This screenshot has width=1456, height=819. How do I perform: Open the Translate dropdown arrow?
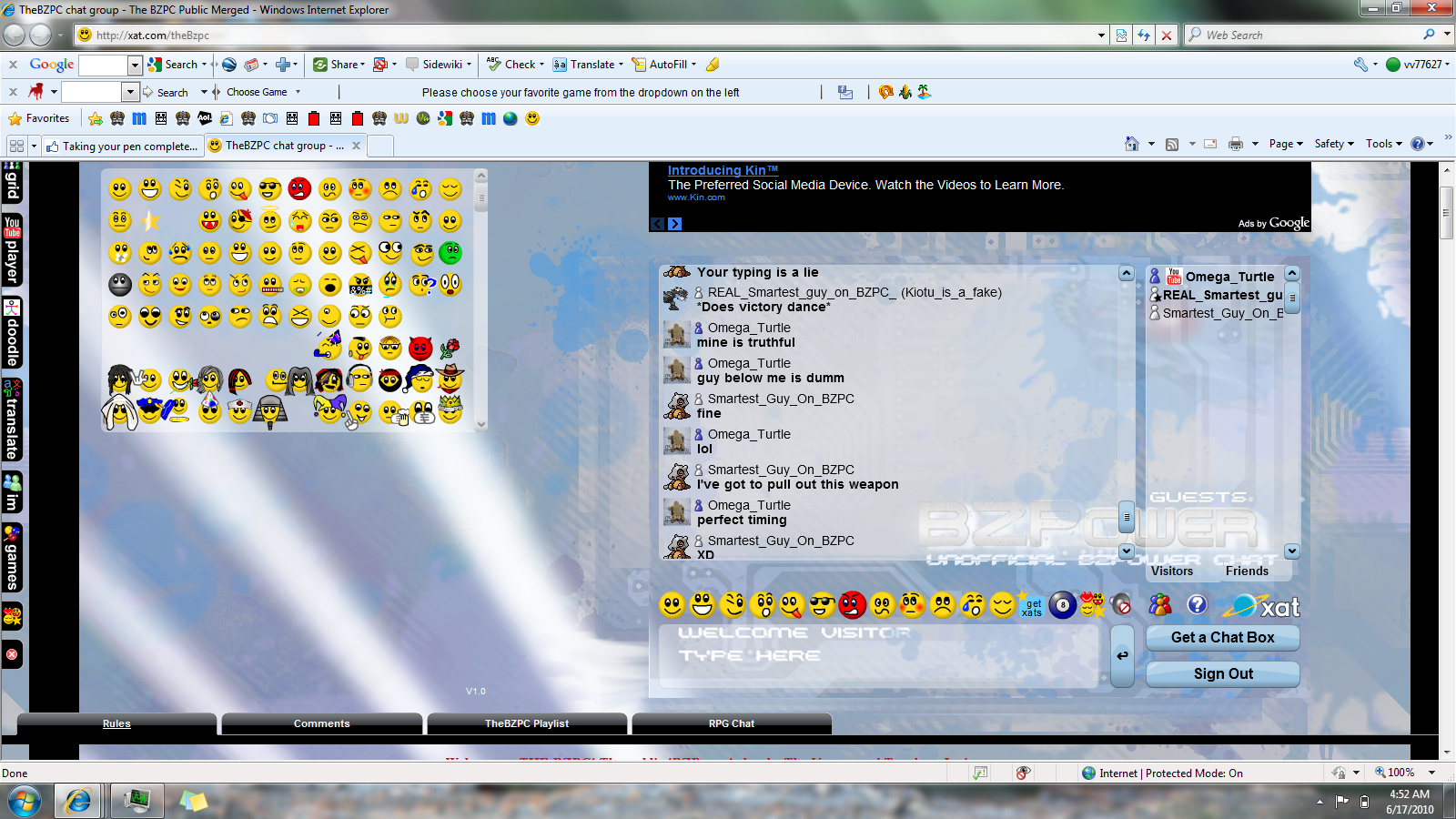[x=621, y=65]
